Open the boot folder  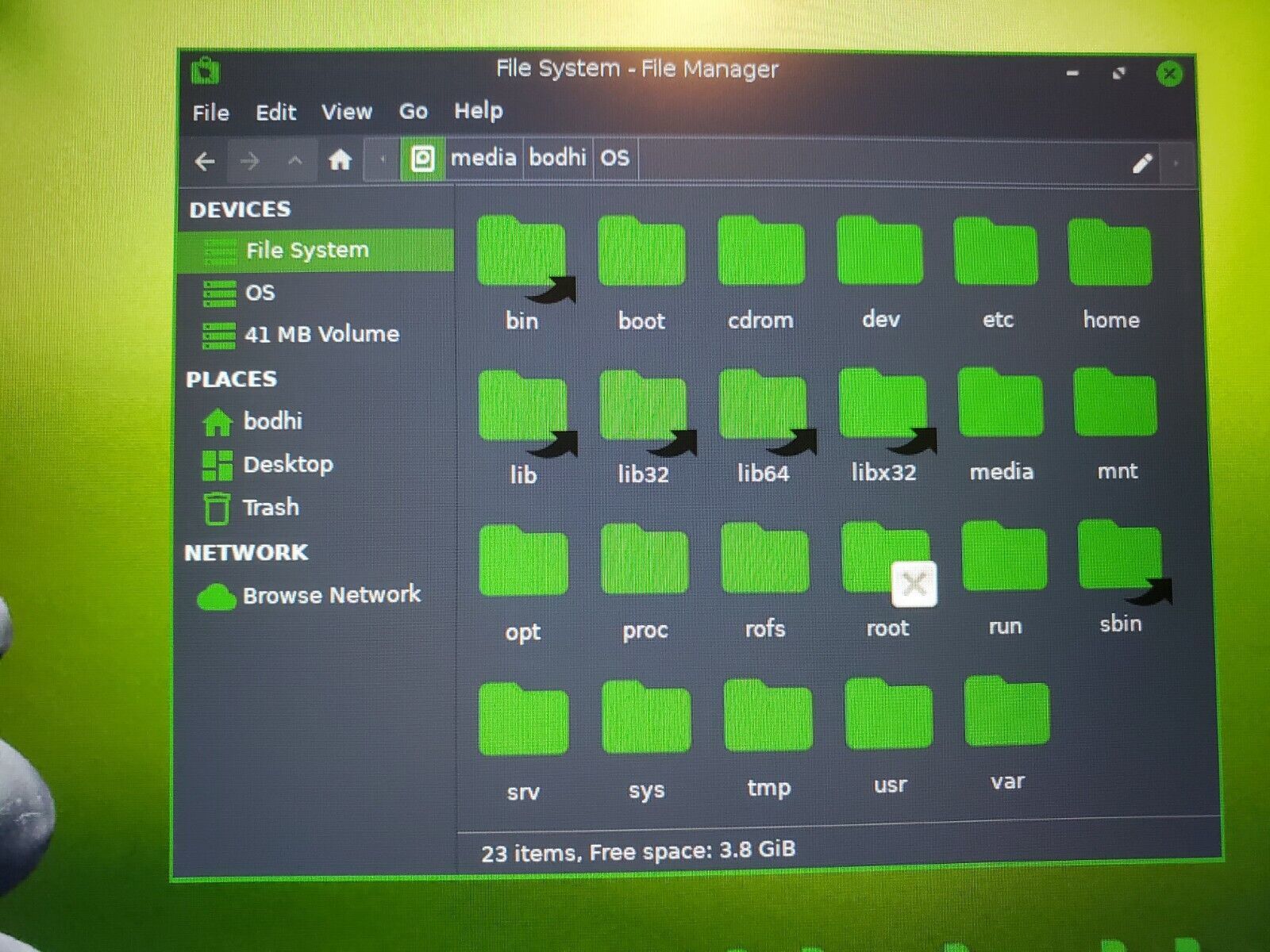[641, 251]
